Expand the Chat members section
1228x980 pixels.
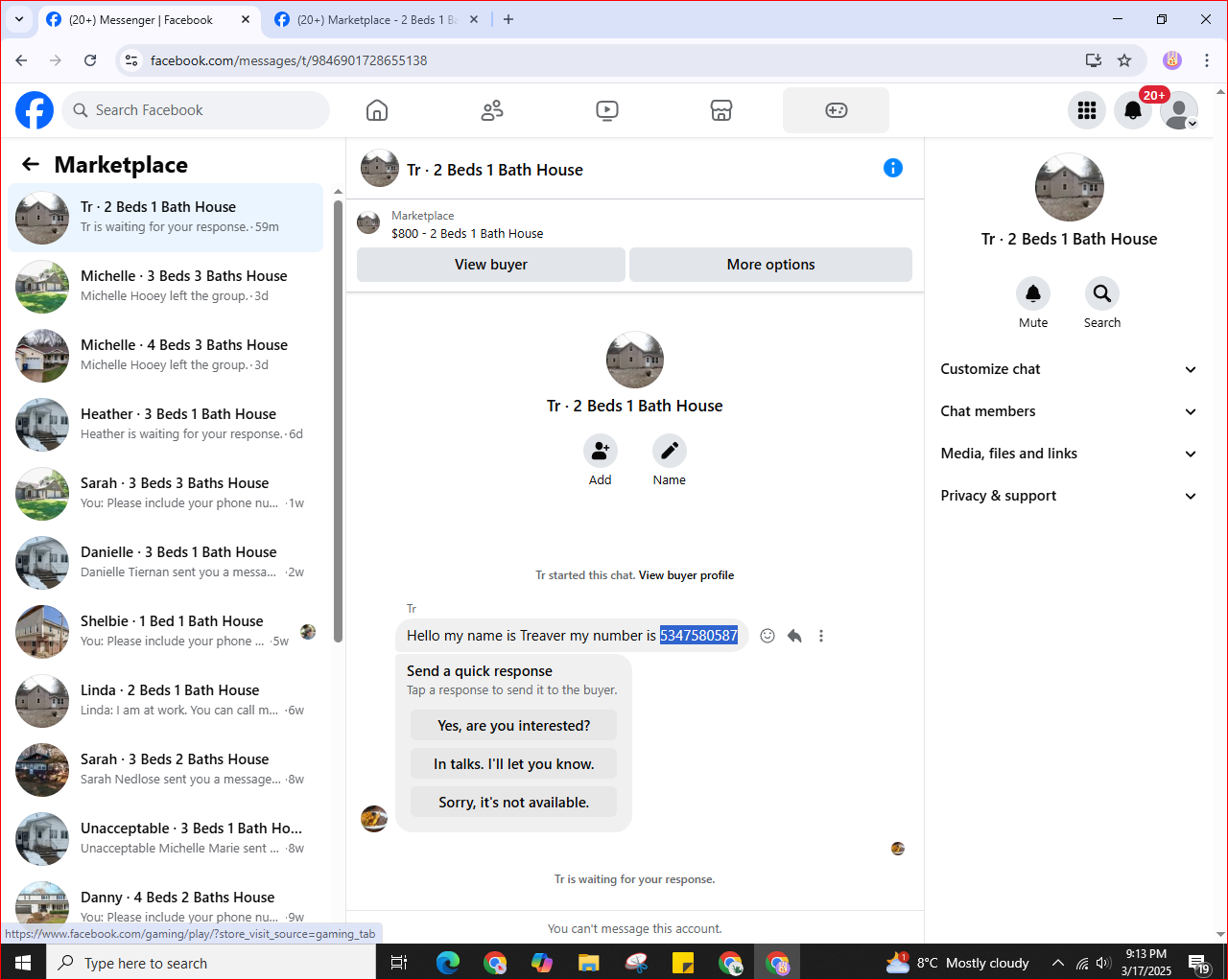[1069, 411]
